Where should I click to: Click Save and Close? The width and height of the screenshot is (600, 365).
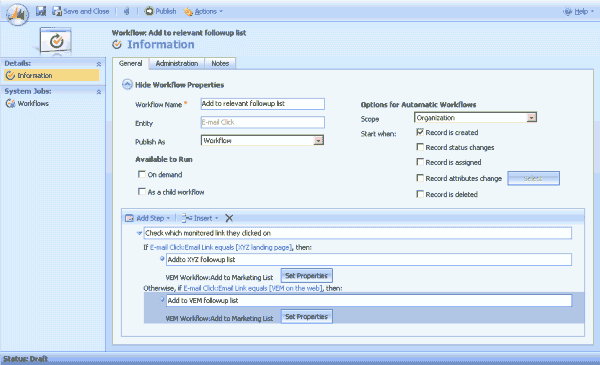(81, 11)
